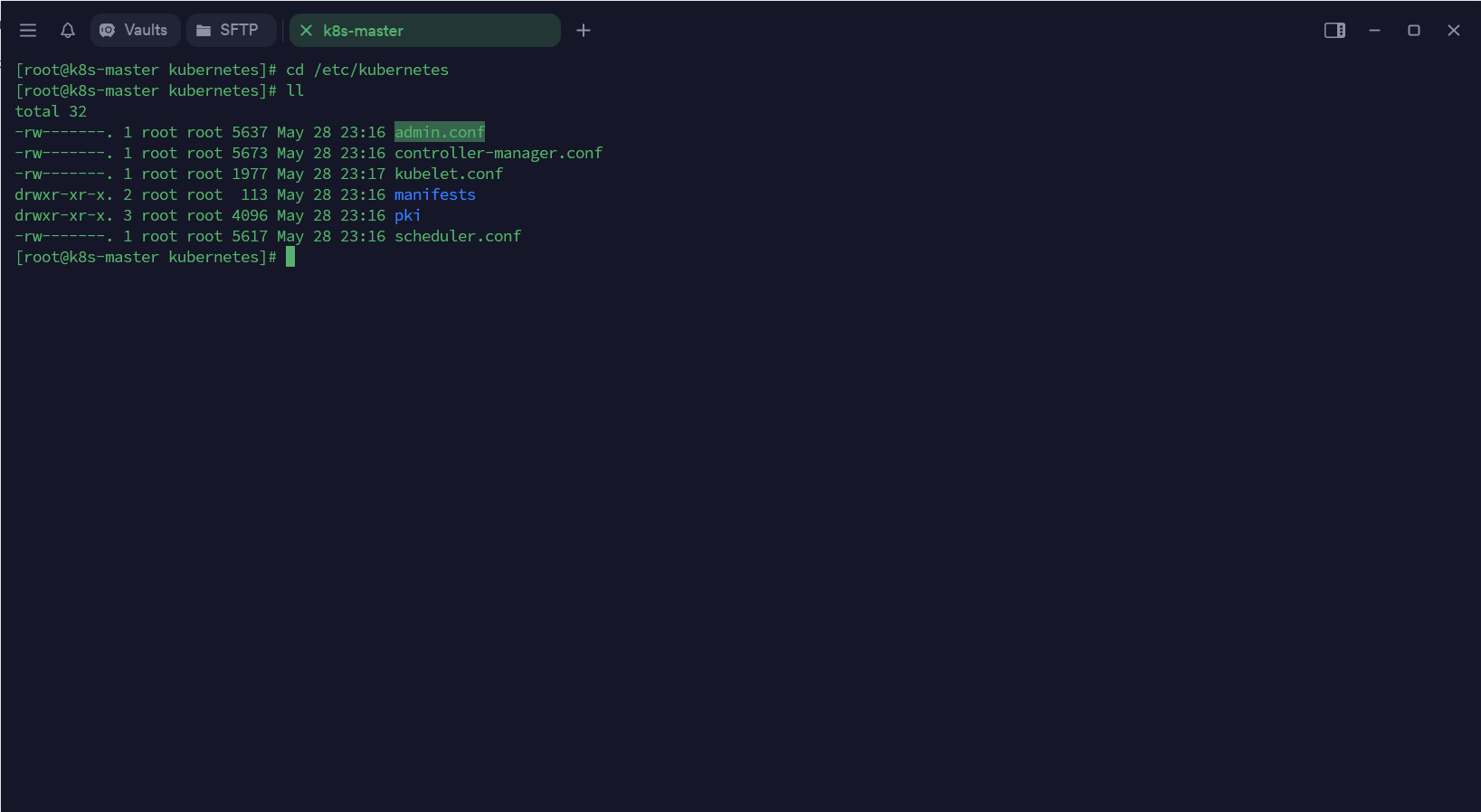Screen dimensions: 1481x812
Task: Click the controller-manager.conf filename
Action: pos(498,153)
